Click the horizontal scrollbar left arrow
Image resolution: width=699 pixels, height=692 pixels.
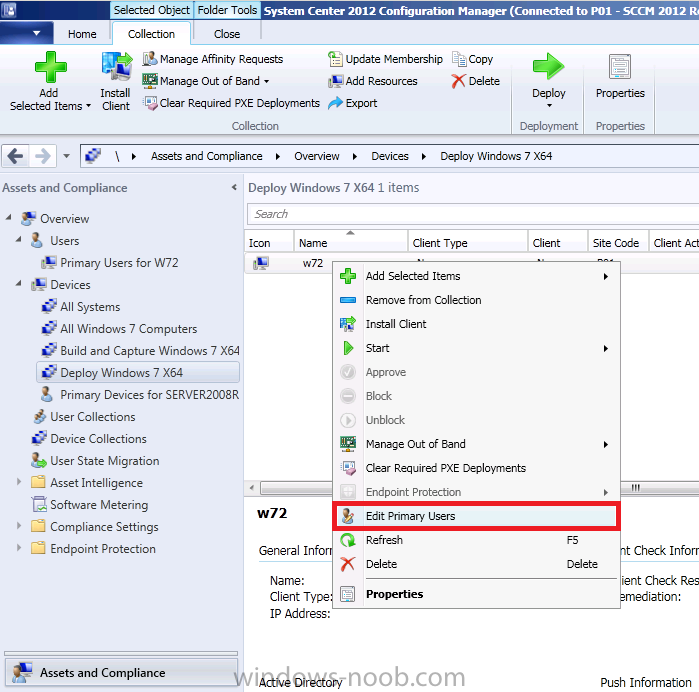[x=252, y=488]
